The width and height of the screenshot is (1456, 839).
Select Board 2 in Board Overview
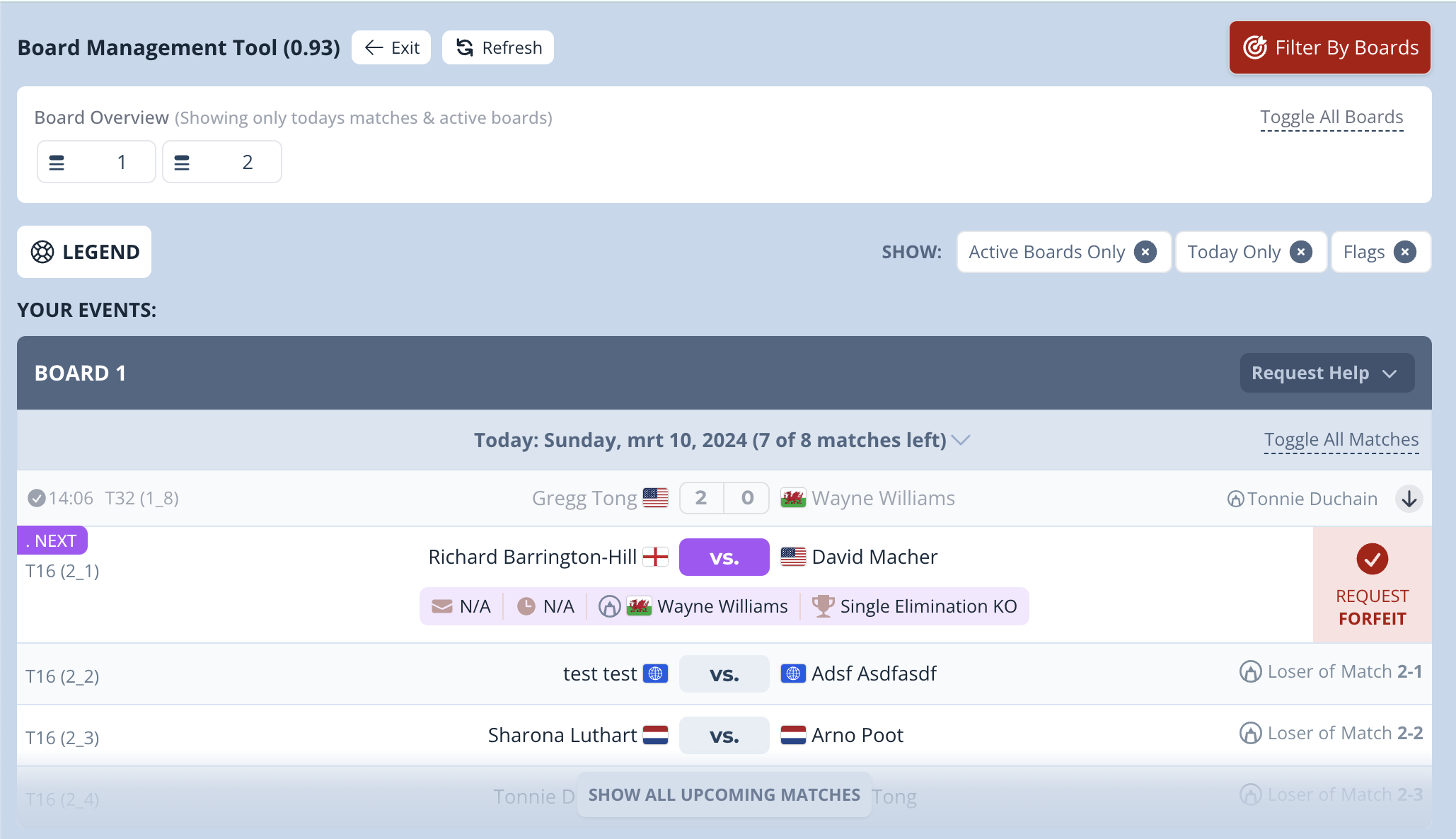click(221, 161)
